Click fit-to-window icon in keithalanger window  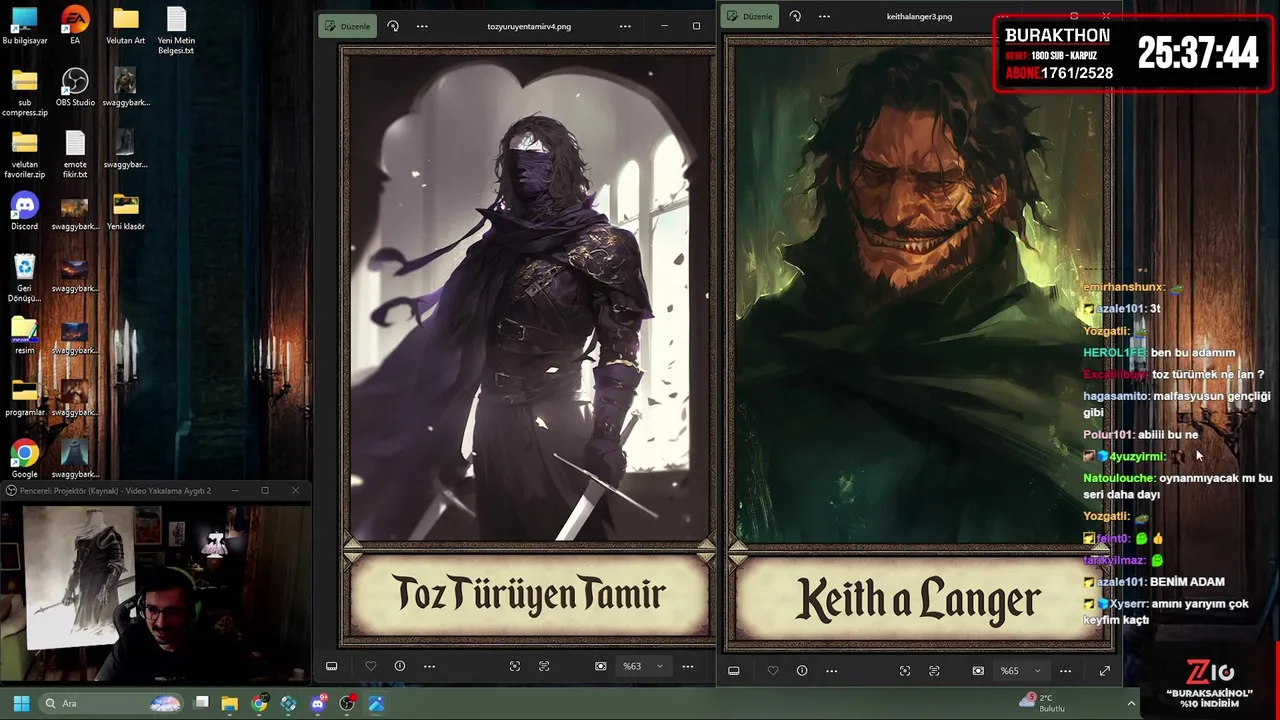pyautogui.click(x=978, y=671)
